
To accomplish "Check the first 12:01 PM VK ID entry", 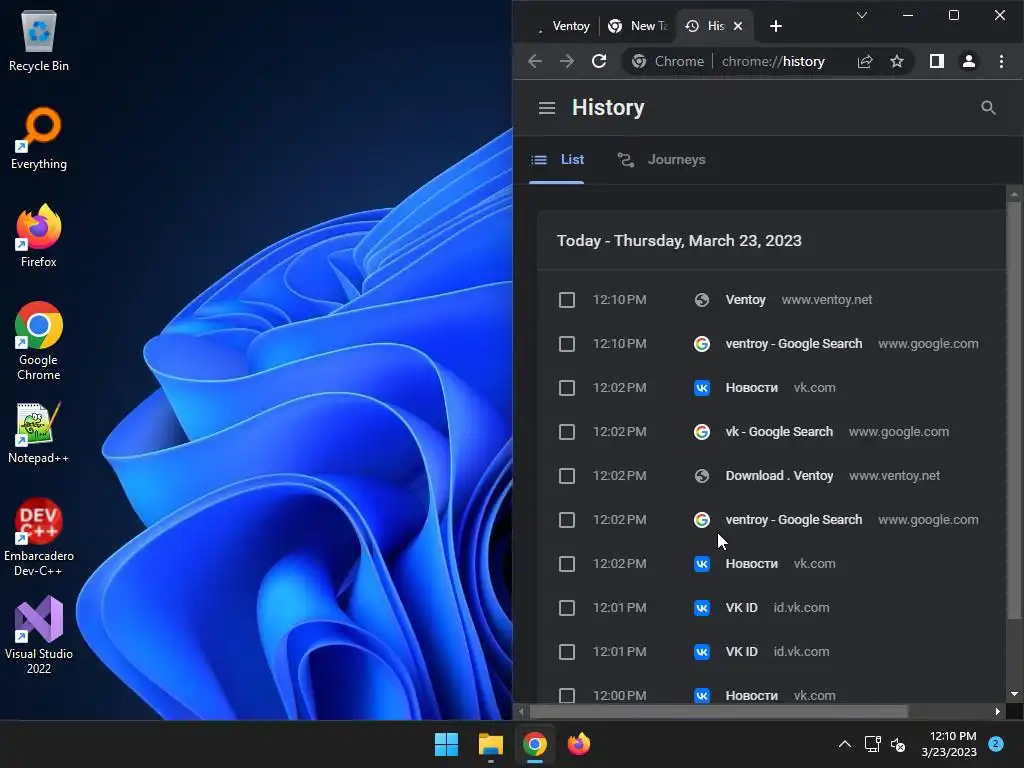I will click(x=567, y=608).
